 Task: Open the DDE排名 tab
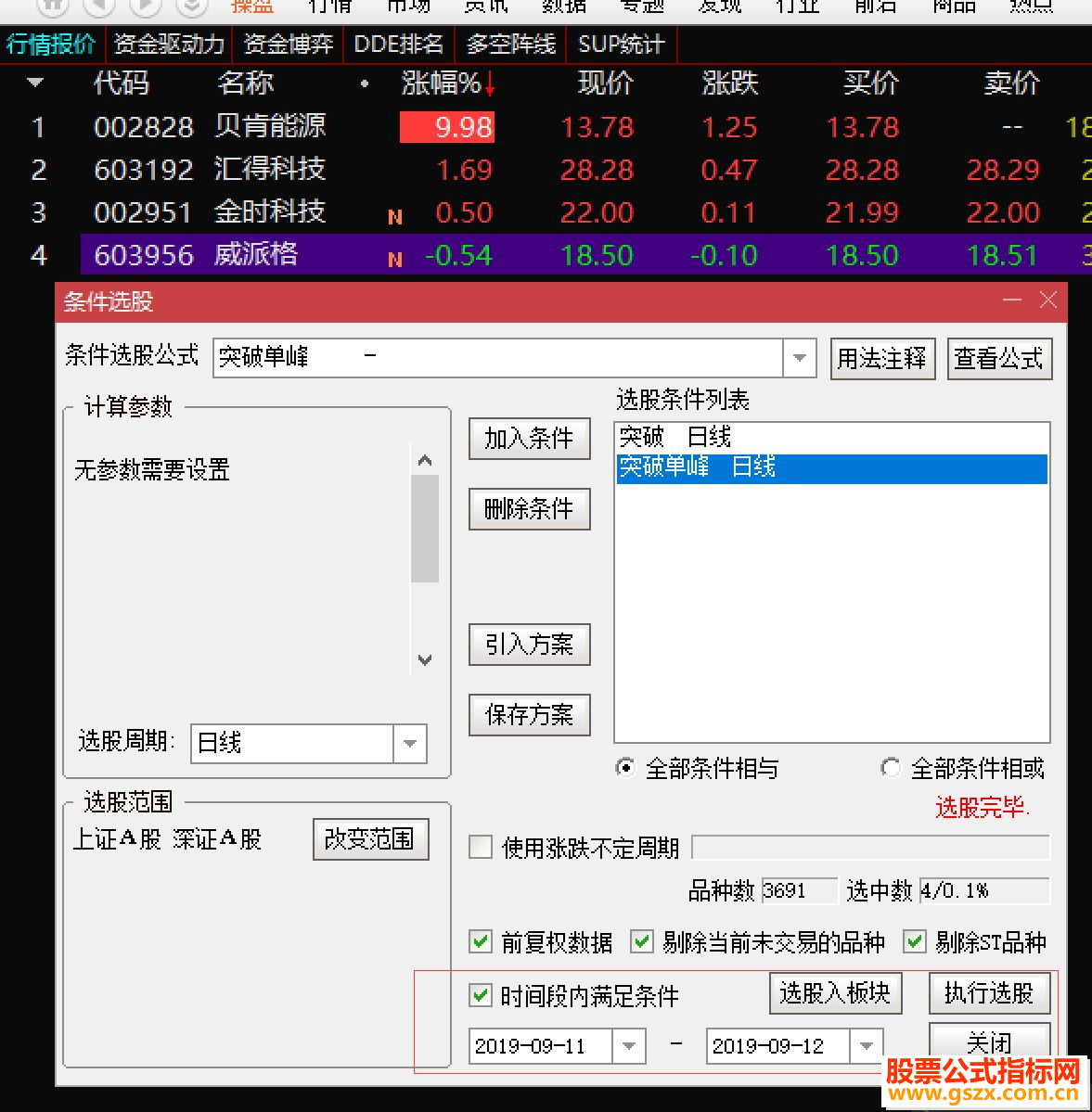(398, 45)
